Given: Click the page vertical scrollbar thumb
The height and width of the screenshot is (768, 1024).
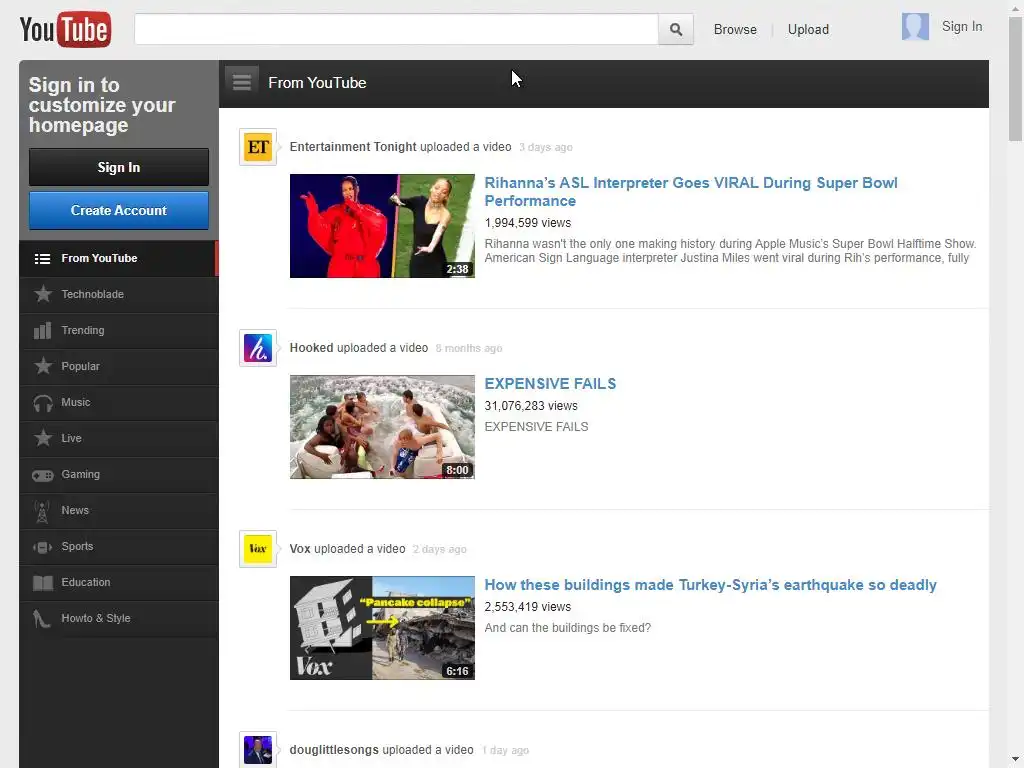Looking at the screenshot, I should [x=1015, y=77].
